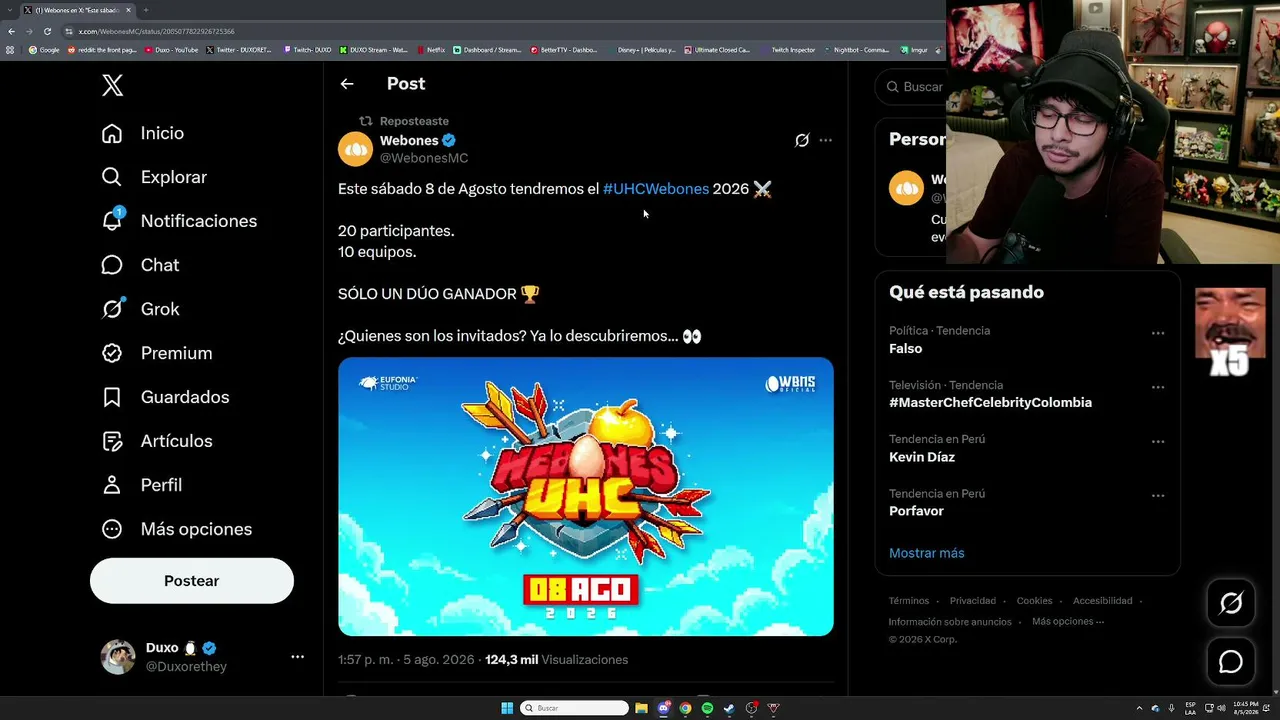Open options for #MasterChefCelebrityColombia trend
1280x720 pixels.
1158,387
